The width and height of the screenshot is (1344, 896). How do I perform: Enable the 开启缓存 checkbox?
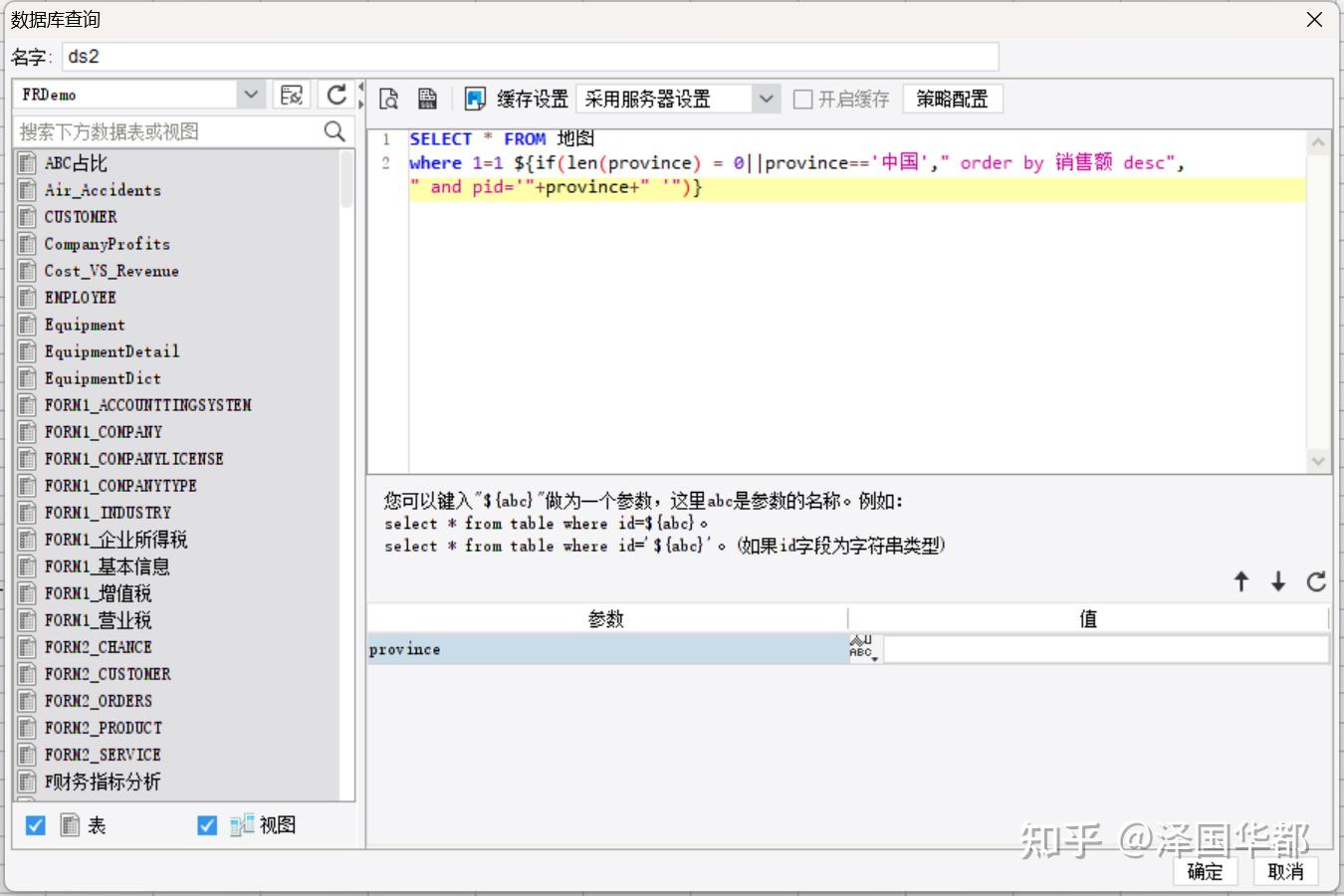[802, 99]
